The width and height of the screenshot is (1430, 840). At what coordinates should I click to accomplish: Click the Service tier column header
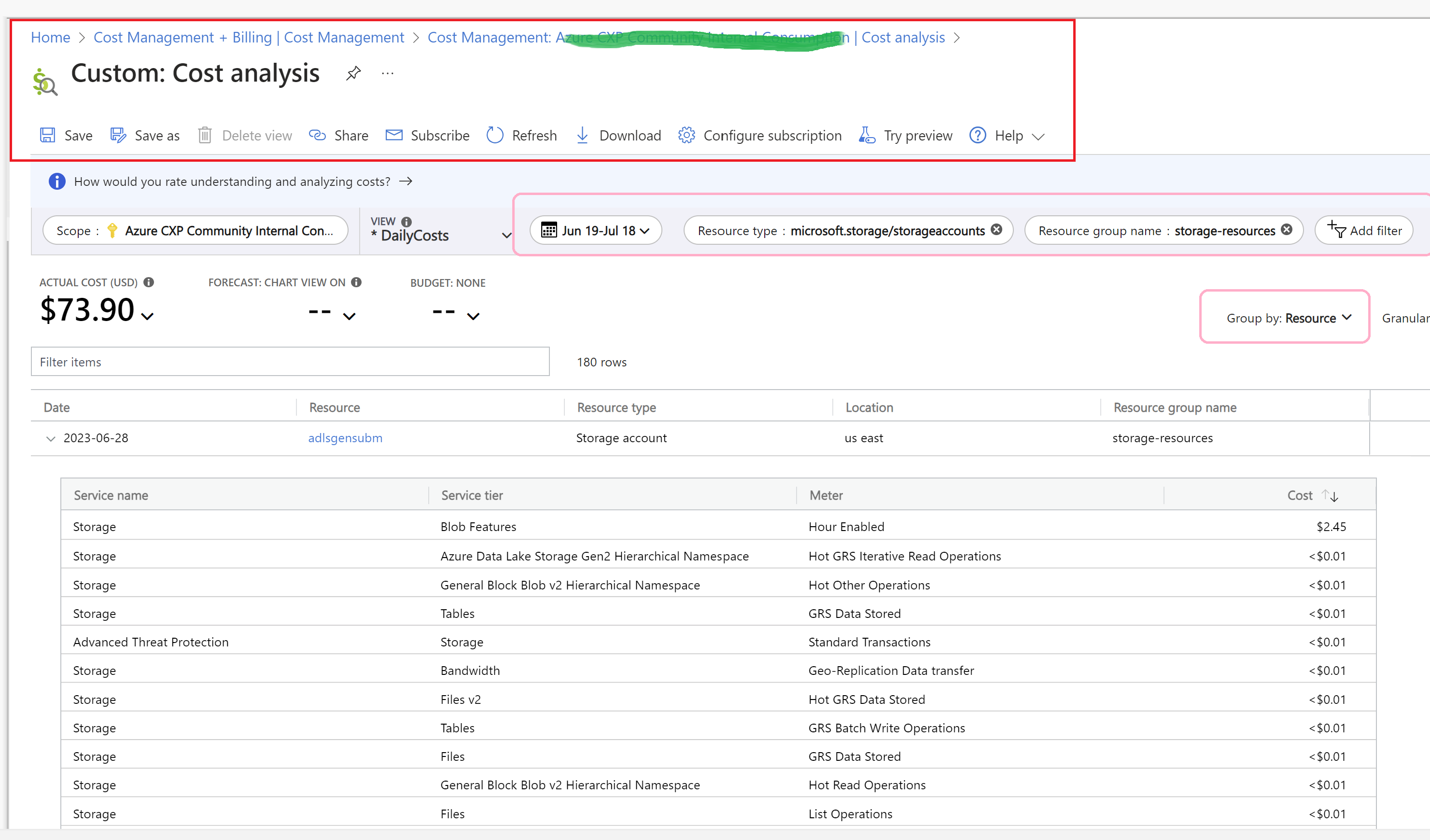tap(472, 495)
